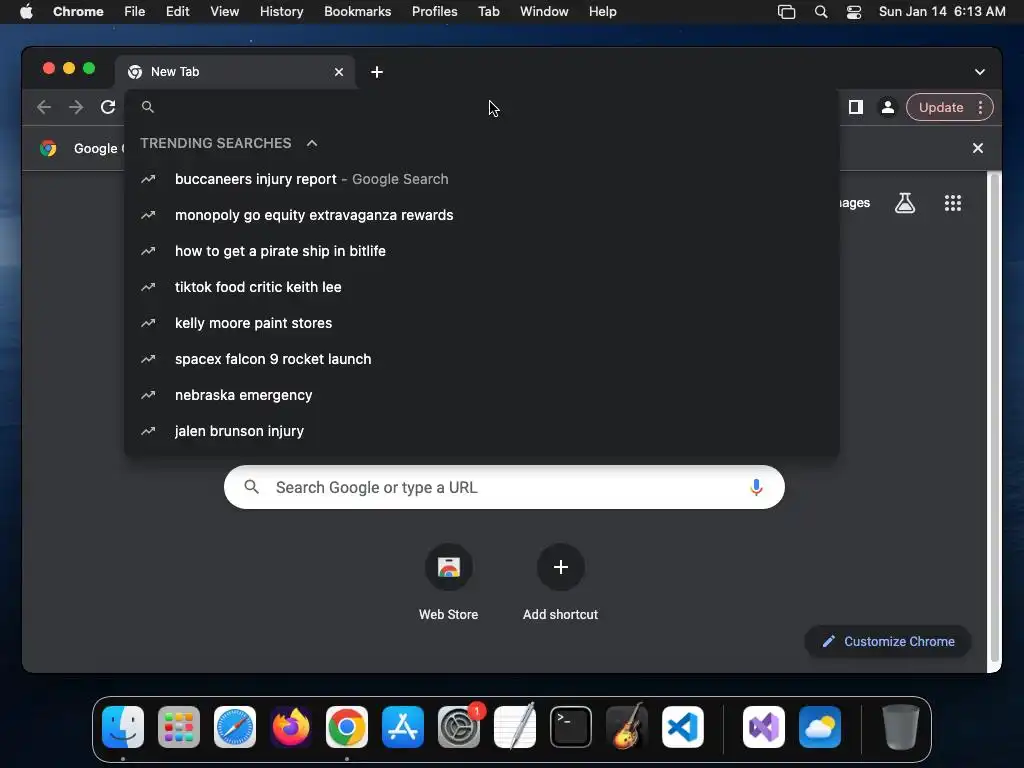Open the Apple menu
This screenshot has height=768, width=1024.
pos(26,12)
